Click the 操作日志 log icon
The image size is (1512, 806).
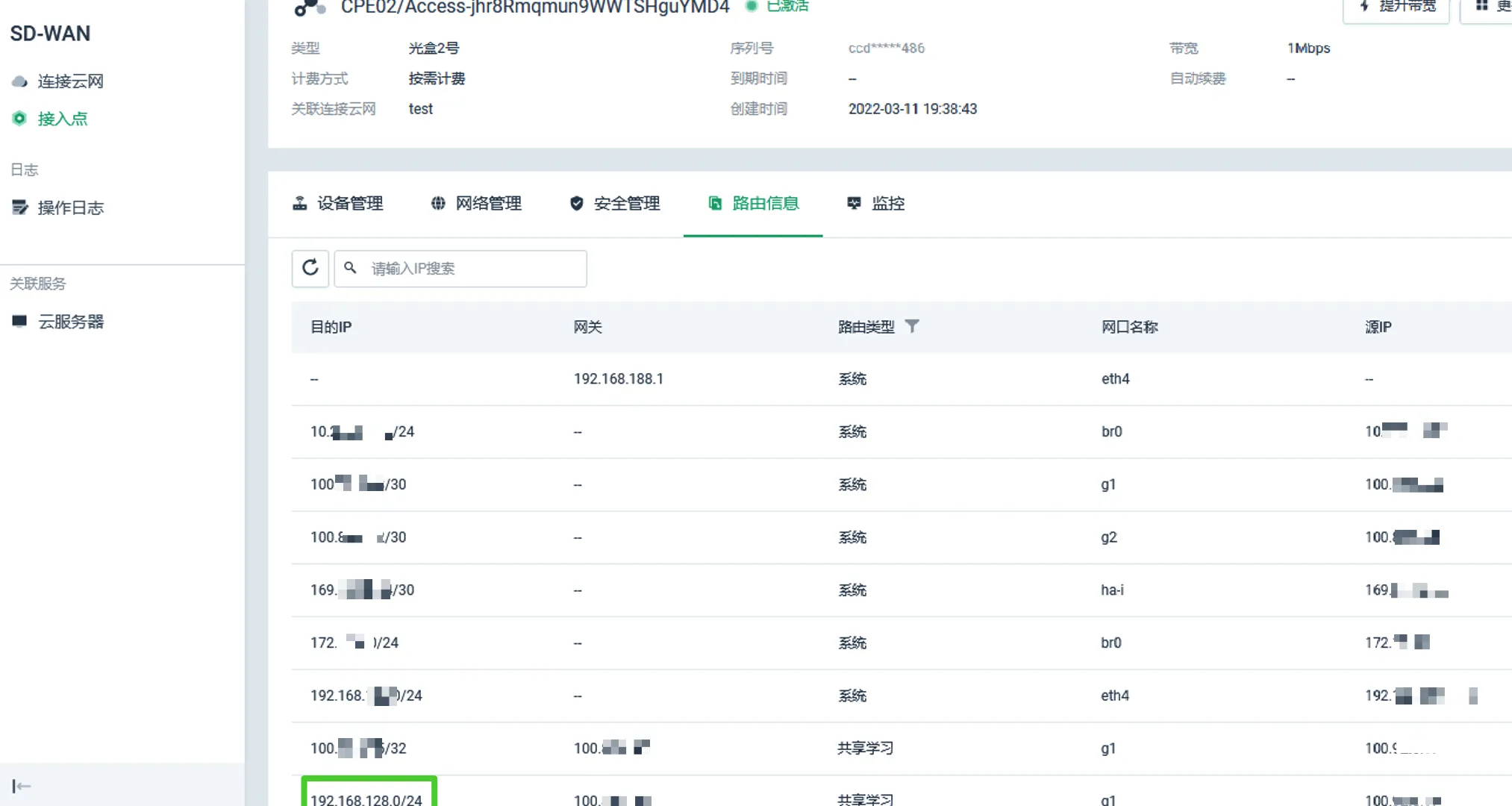20,207
